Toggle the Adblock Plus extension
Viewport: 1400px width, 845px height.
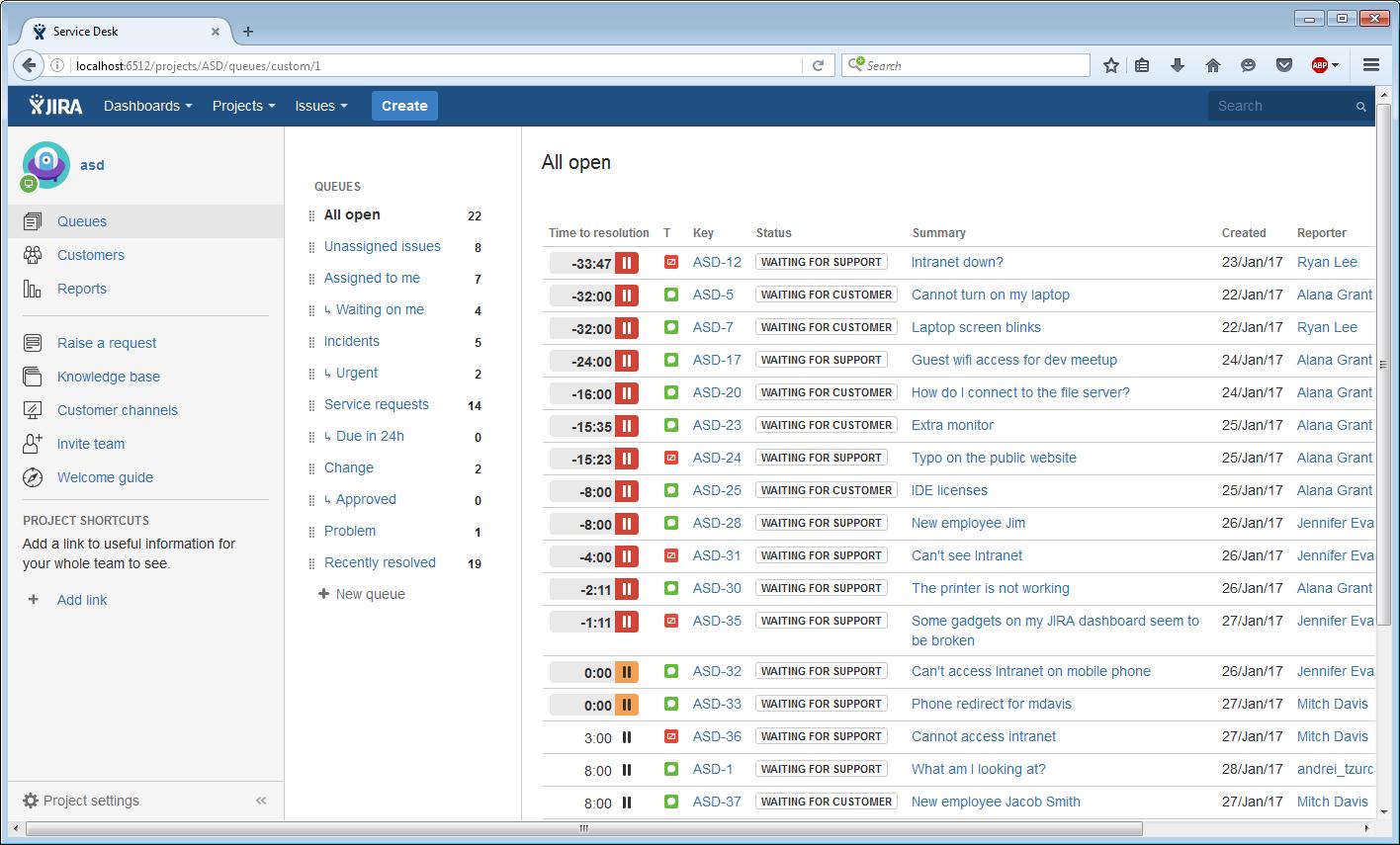[1316, 64]
